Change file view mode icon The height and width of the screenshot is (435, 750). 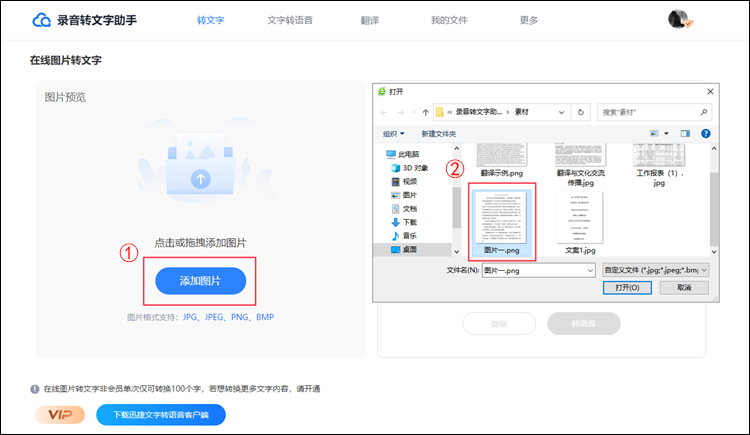point(654,134)
